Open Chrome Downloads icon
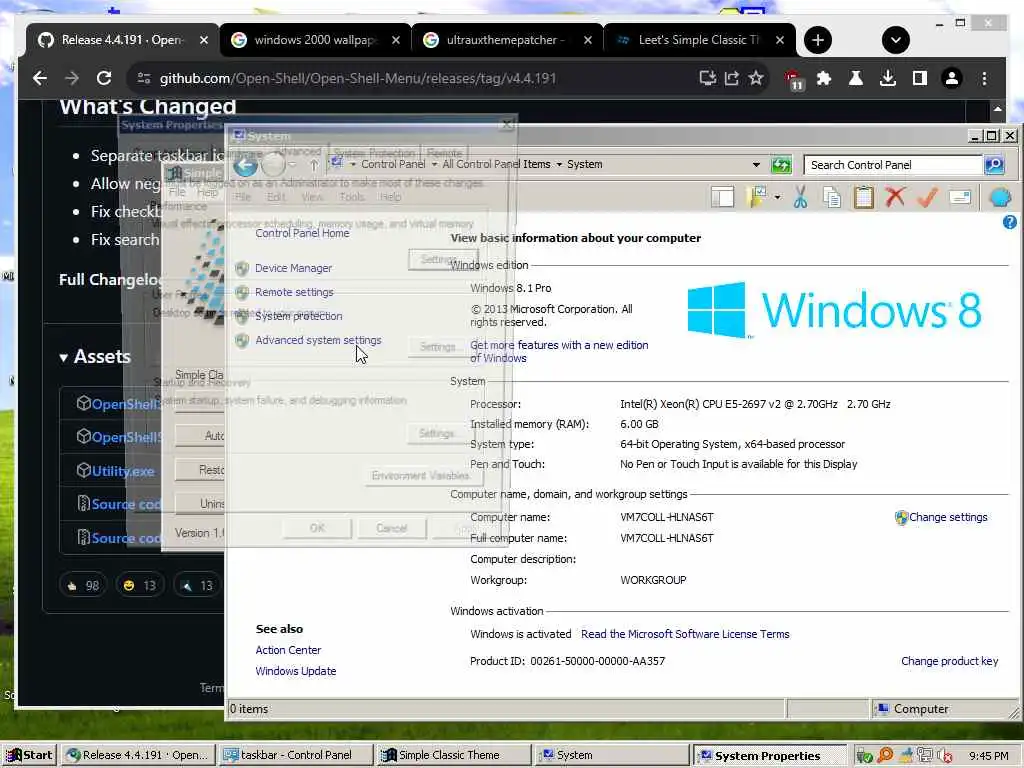1024x768 pixels. pyautogui.click(x=888, y=78)
